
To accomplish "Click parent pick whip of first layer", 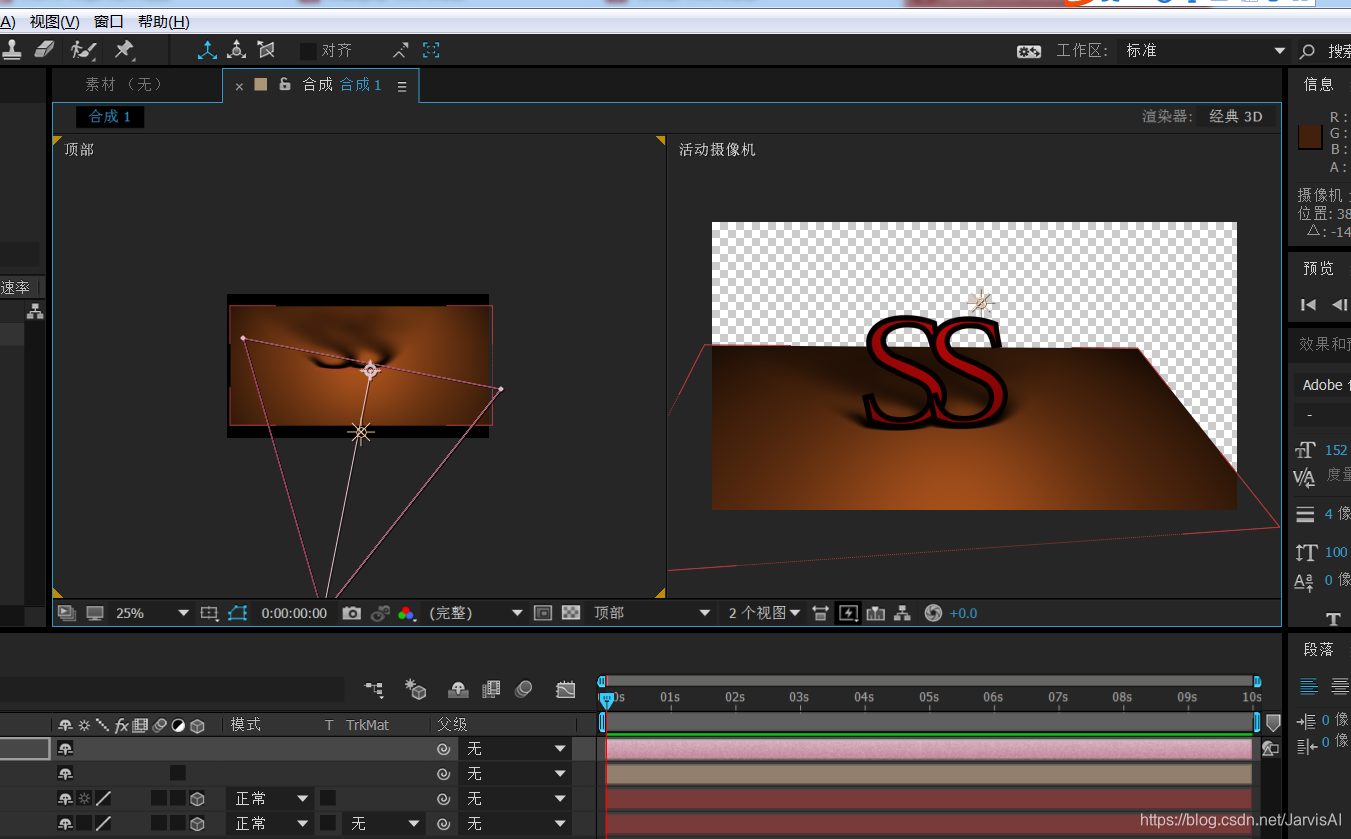I will (443, 748).
